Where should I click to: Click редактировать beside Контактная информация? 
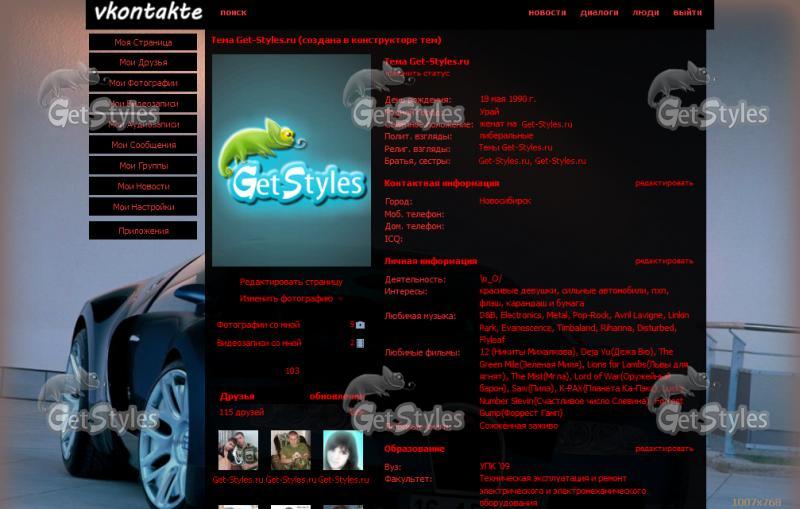(x=664, y=183)
